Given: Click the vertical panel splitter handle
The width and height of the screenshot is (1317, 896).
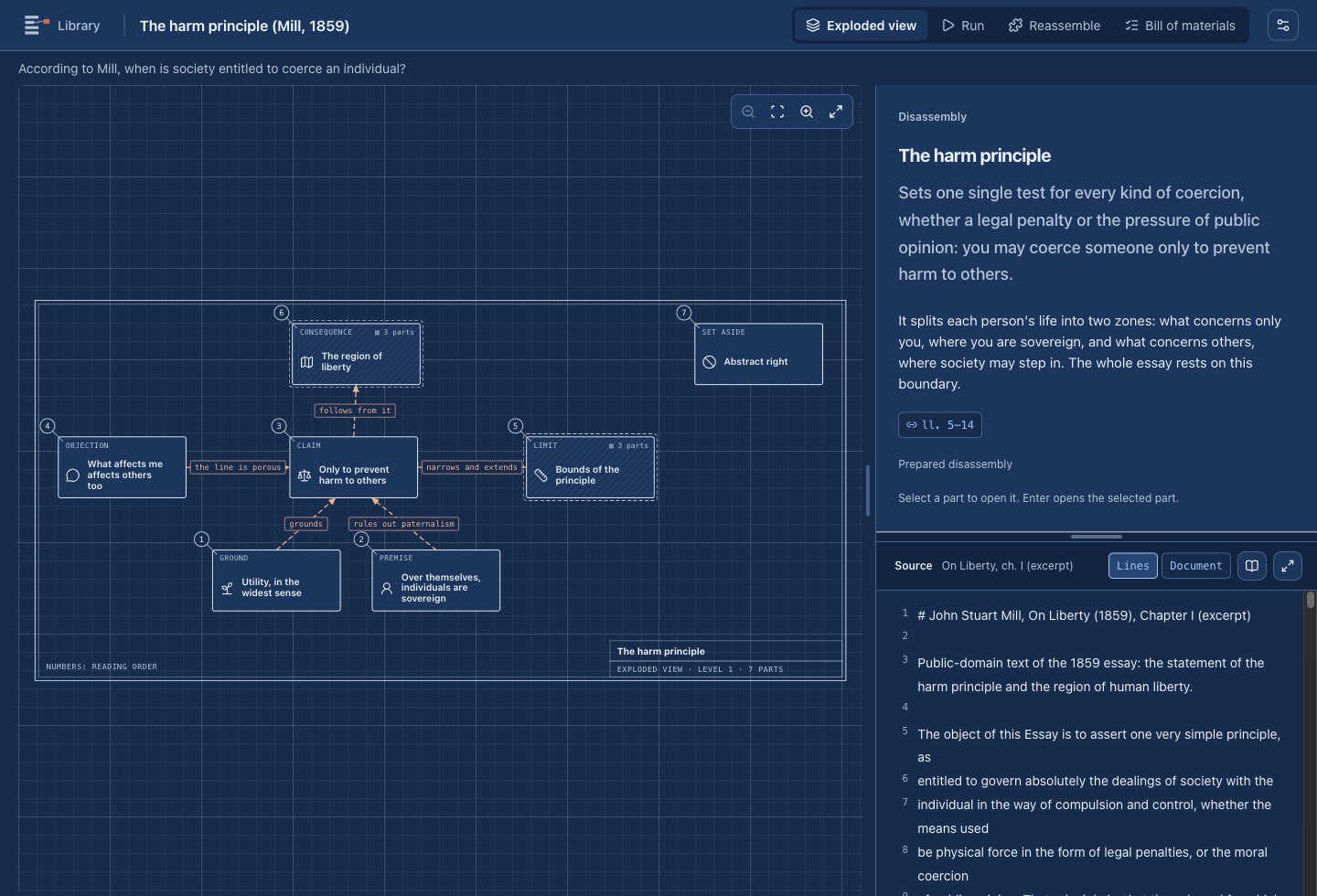Looking at the screenshot, I should (868, 491).
